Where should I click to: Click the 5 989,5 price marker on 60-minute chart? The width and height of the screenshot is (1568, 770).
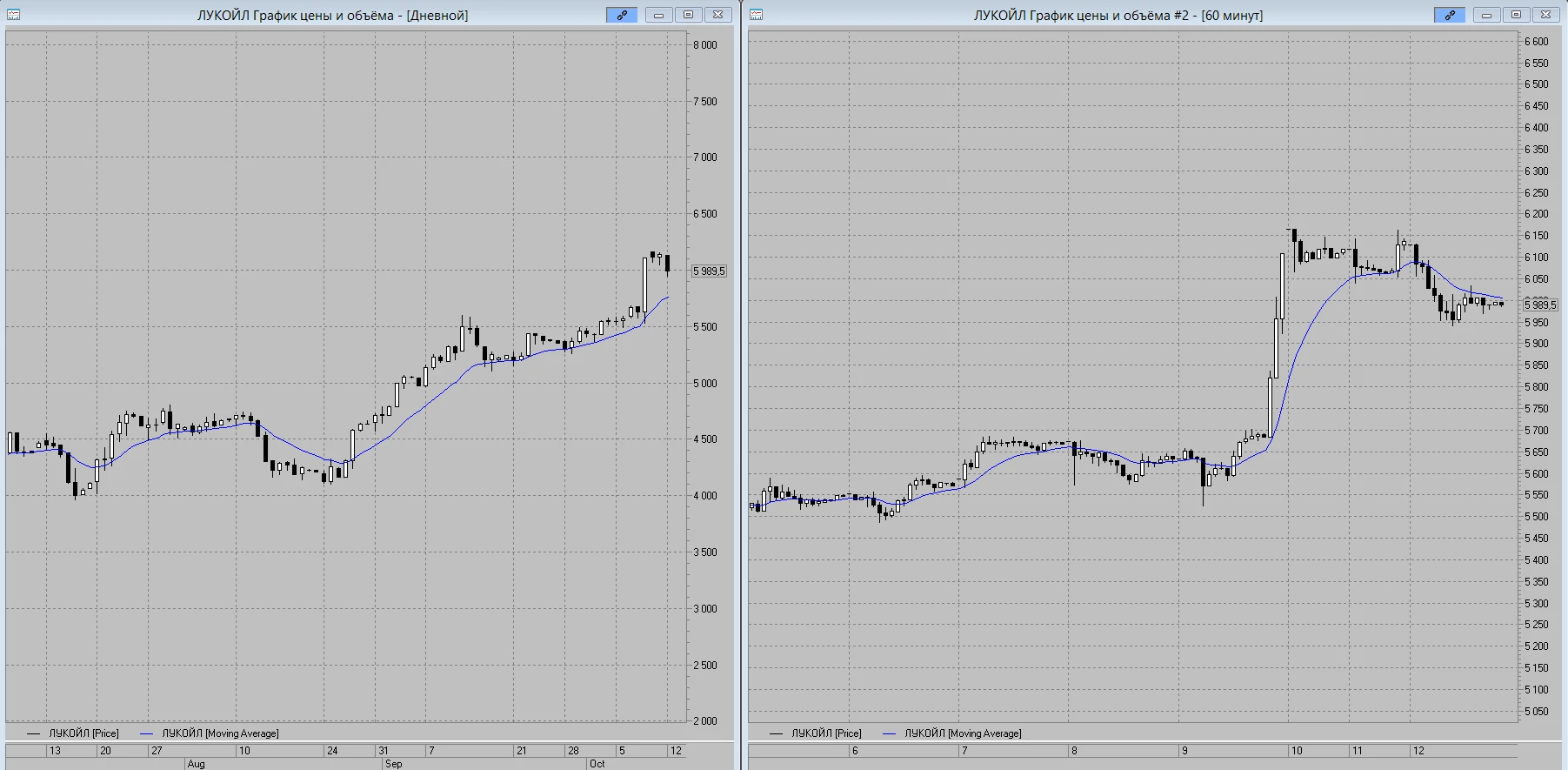point(1540,305)
